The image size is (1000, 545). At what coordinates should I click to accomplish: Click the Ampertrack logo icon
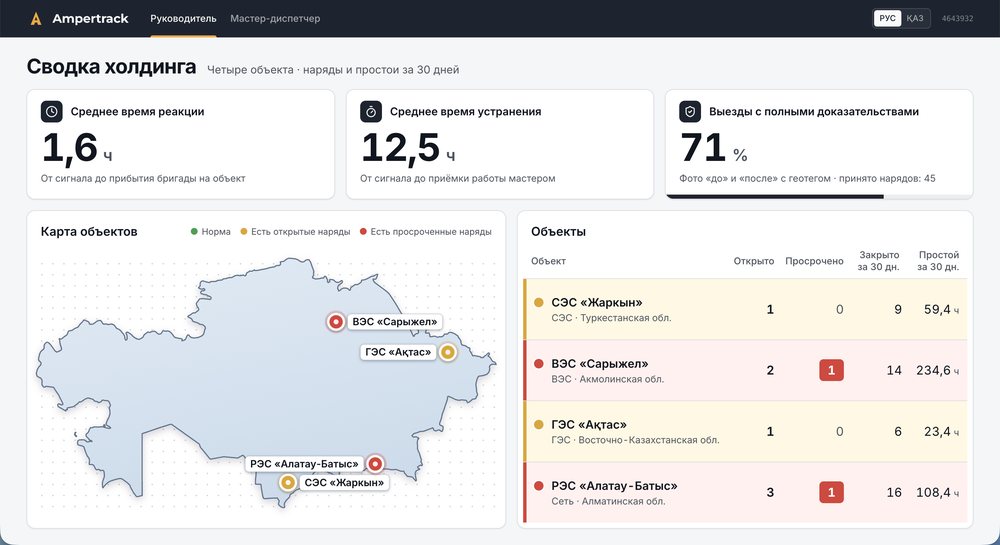(36, 18)
